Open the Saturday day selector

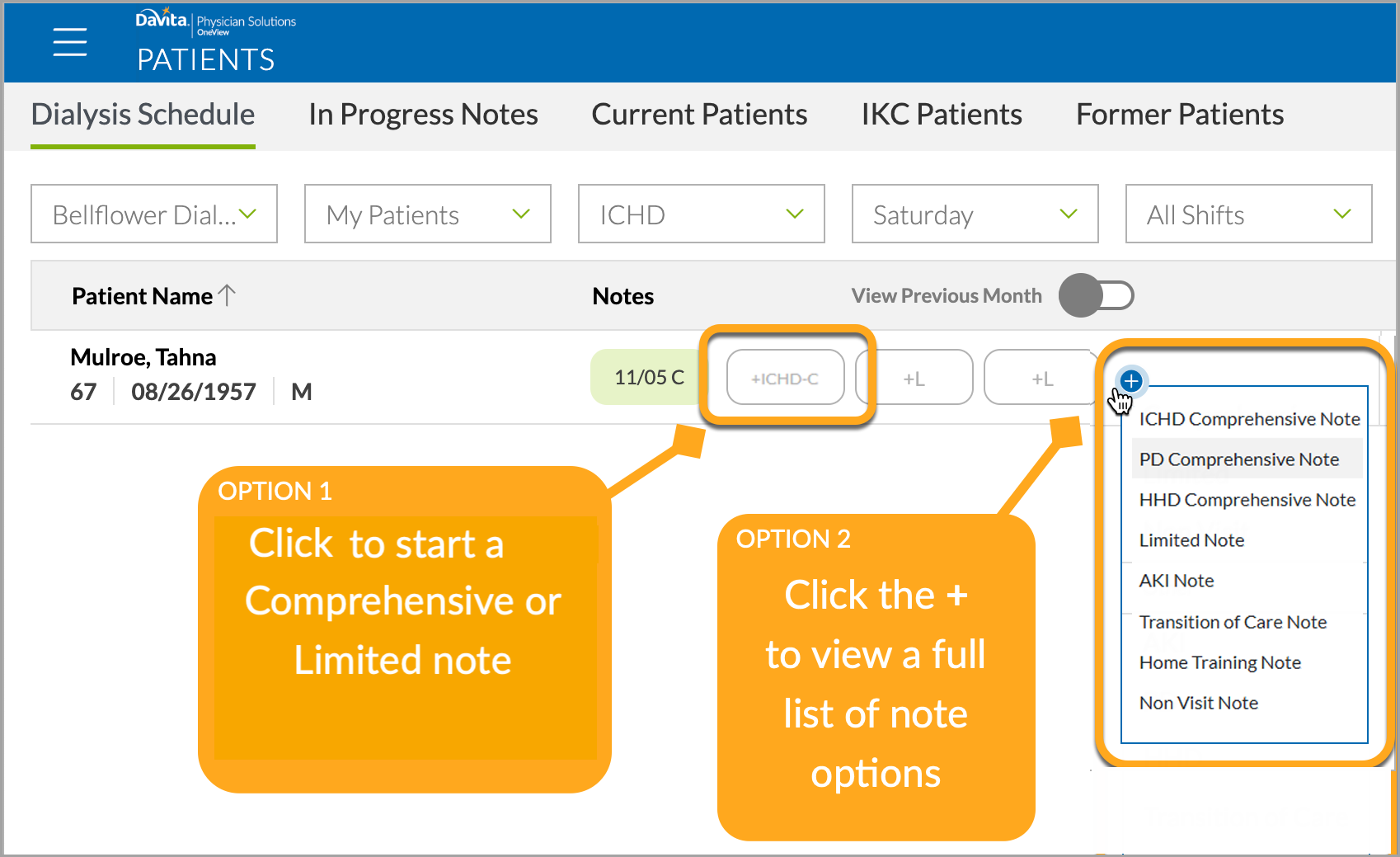click(x=975, y=214)
